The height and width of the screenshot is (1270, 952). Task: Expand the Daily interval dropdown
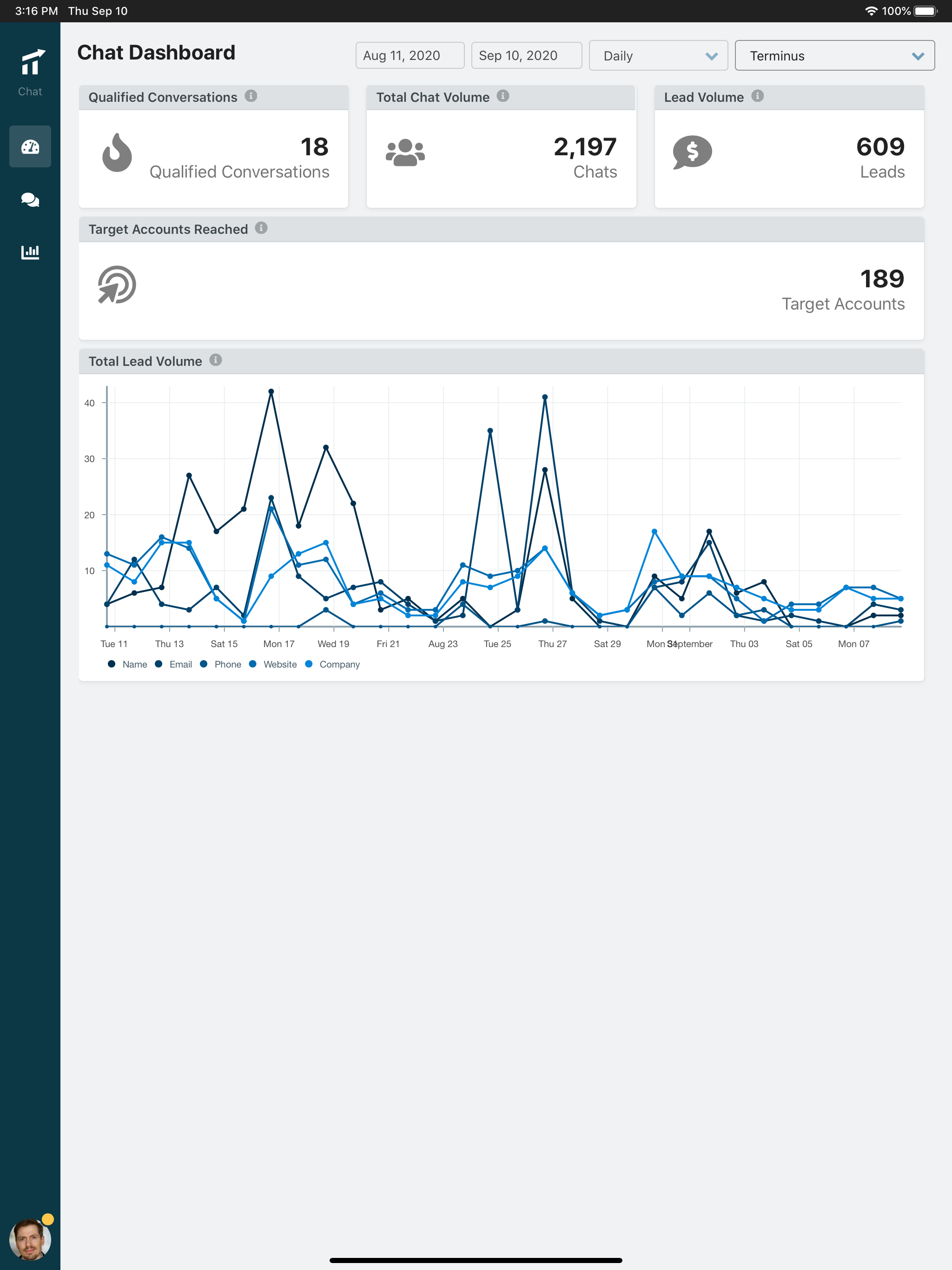coord(658,56)
